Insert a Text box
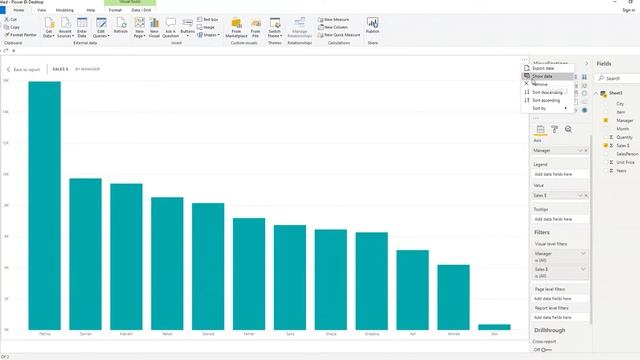 point(207,20)
